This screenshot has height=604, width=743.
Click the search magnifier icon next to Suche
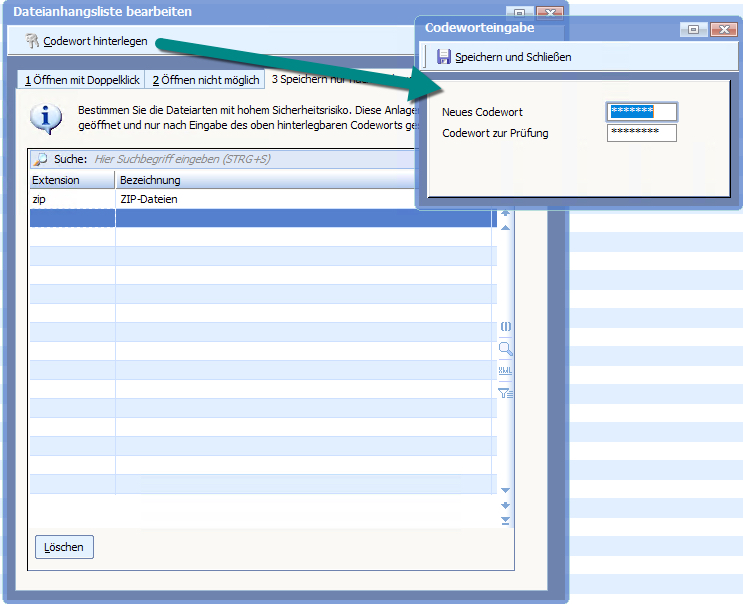pos(41,159)
